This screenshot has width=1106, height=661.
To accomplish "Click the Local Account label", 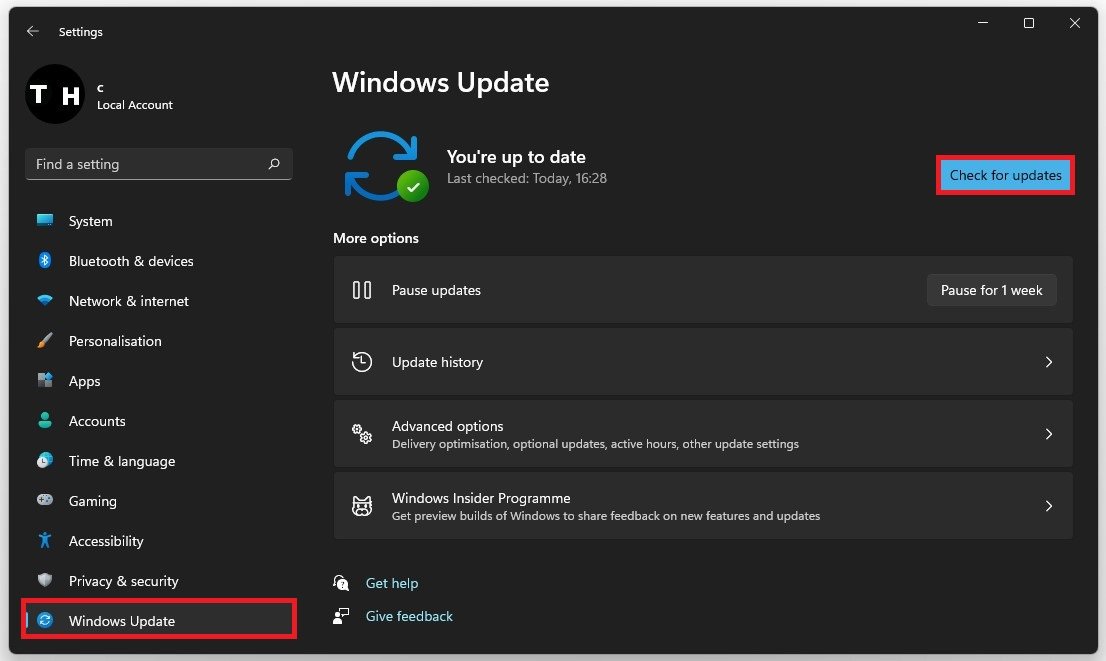I will click(135, 104).
